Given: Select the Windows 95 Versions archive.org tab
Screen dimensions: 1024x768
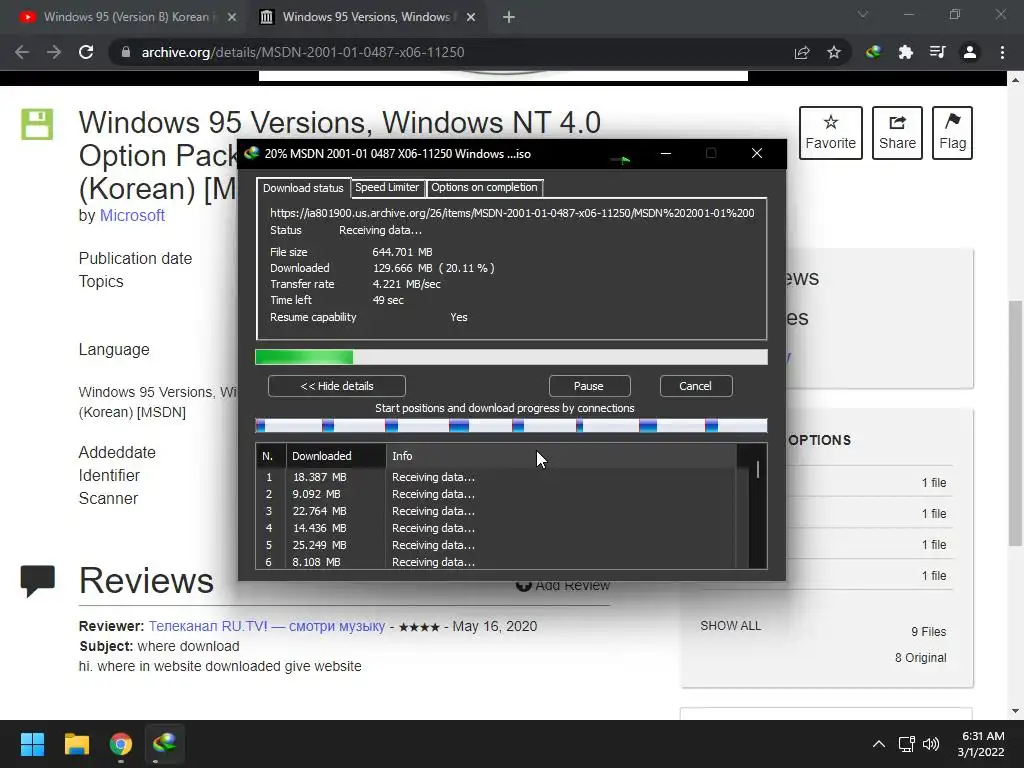Looking at the screenshot, I should pyautogui.click(x=367, y=17).
